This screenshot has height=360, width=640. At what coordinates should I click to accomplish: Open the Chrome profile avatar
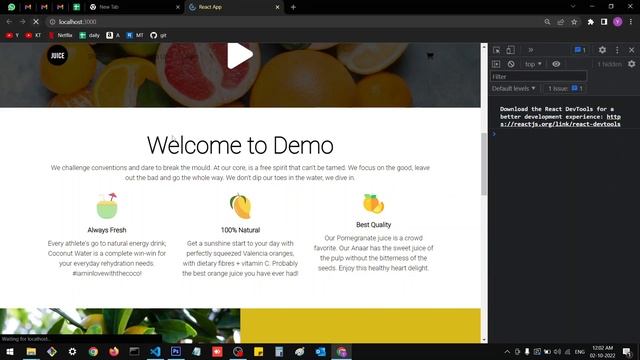point(618,22)
